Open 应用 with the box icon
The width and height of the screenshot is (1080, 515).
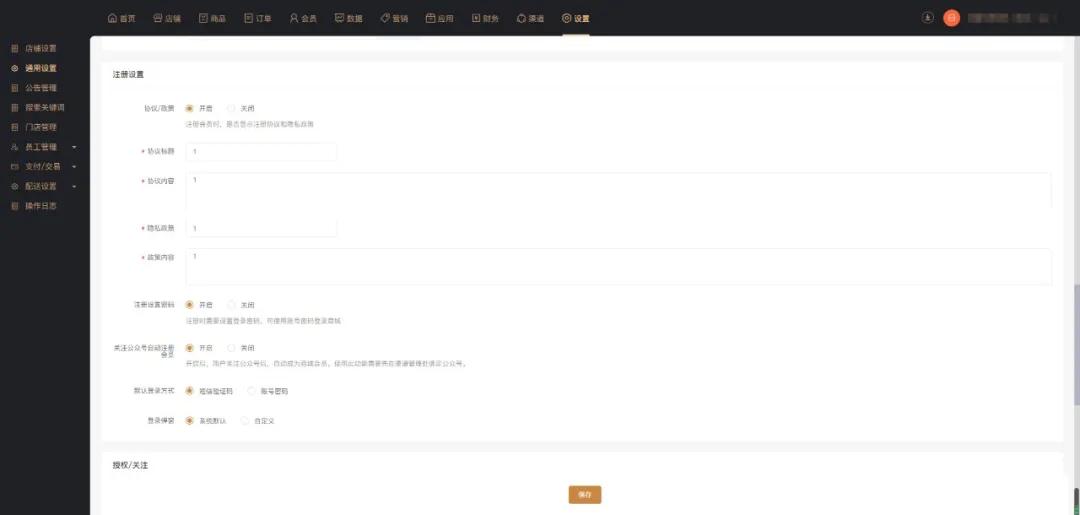pos(430,19)
